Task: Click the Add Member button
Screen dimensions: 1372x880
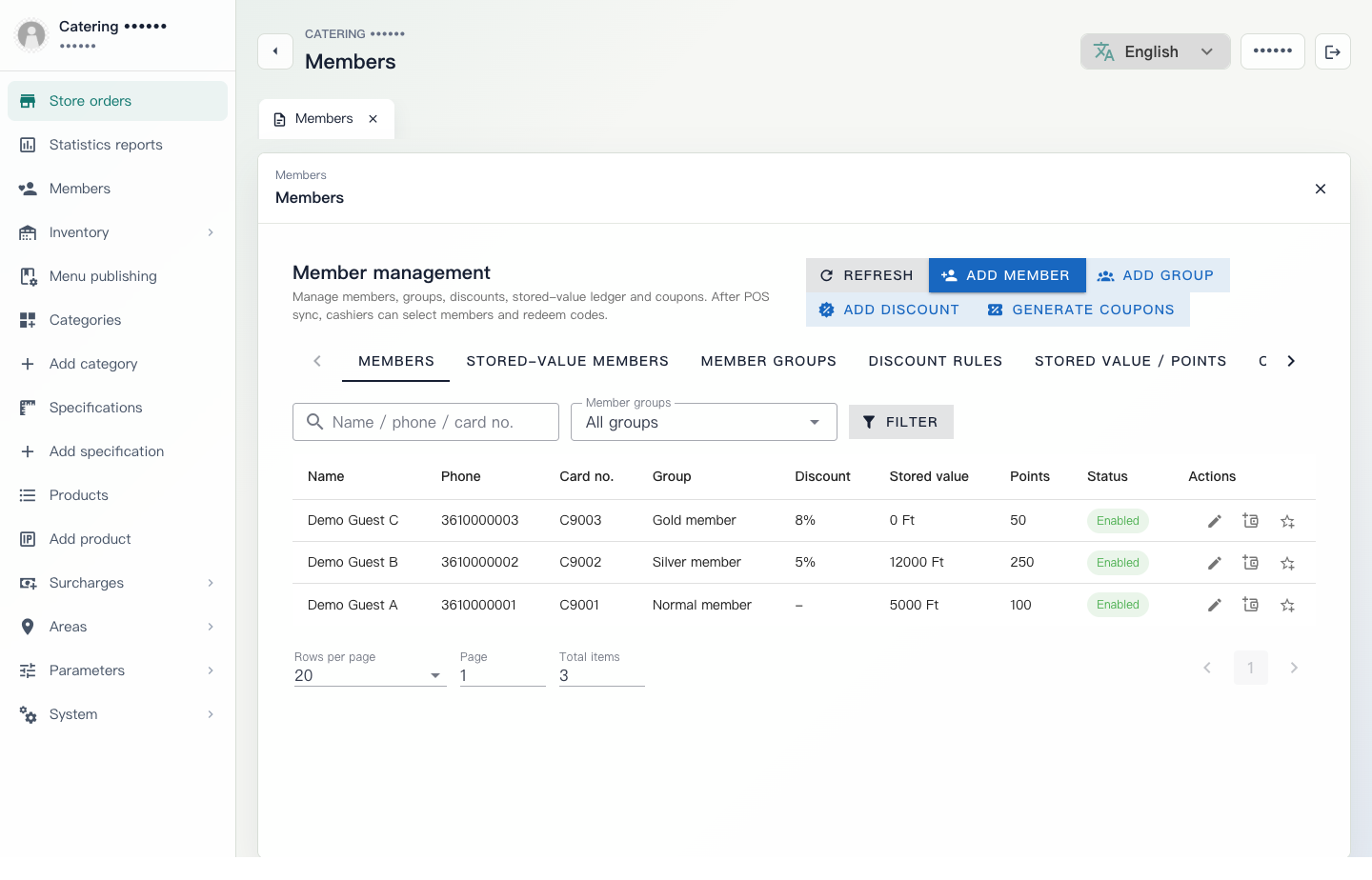Action: tap(1007, 275)
